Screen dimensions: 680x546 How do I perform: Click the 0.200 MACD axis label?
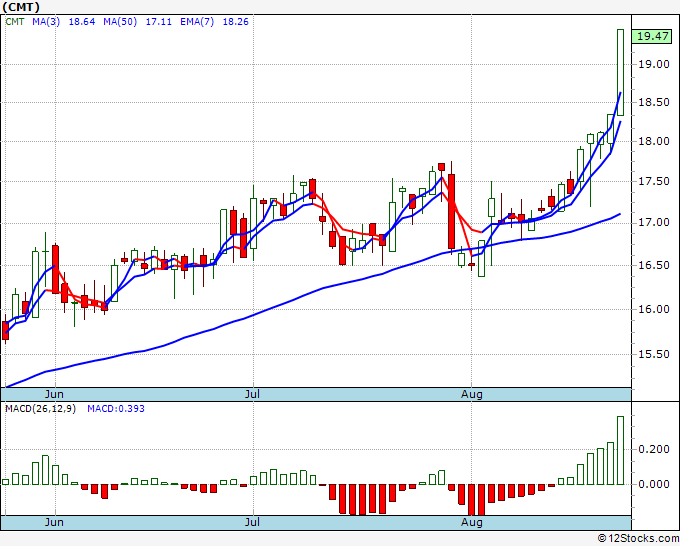(654, 449)
